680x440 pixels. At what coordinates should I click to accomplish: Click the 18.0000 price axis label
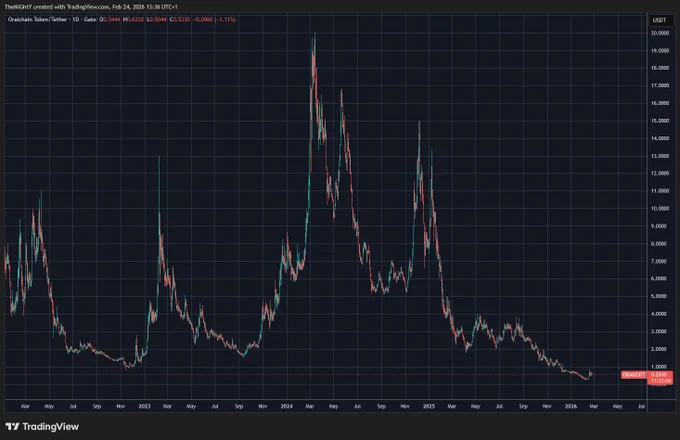tap(660, 68)
